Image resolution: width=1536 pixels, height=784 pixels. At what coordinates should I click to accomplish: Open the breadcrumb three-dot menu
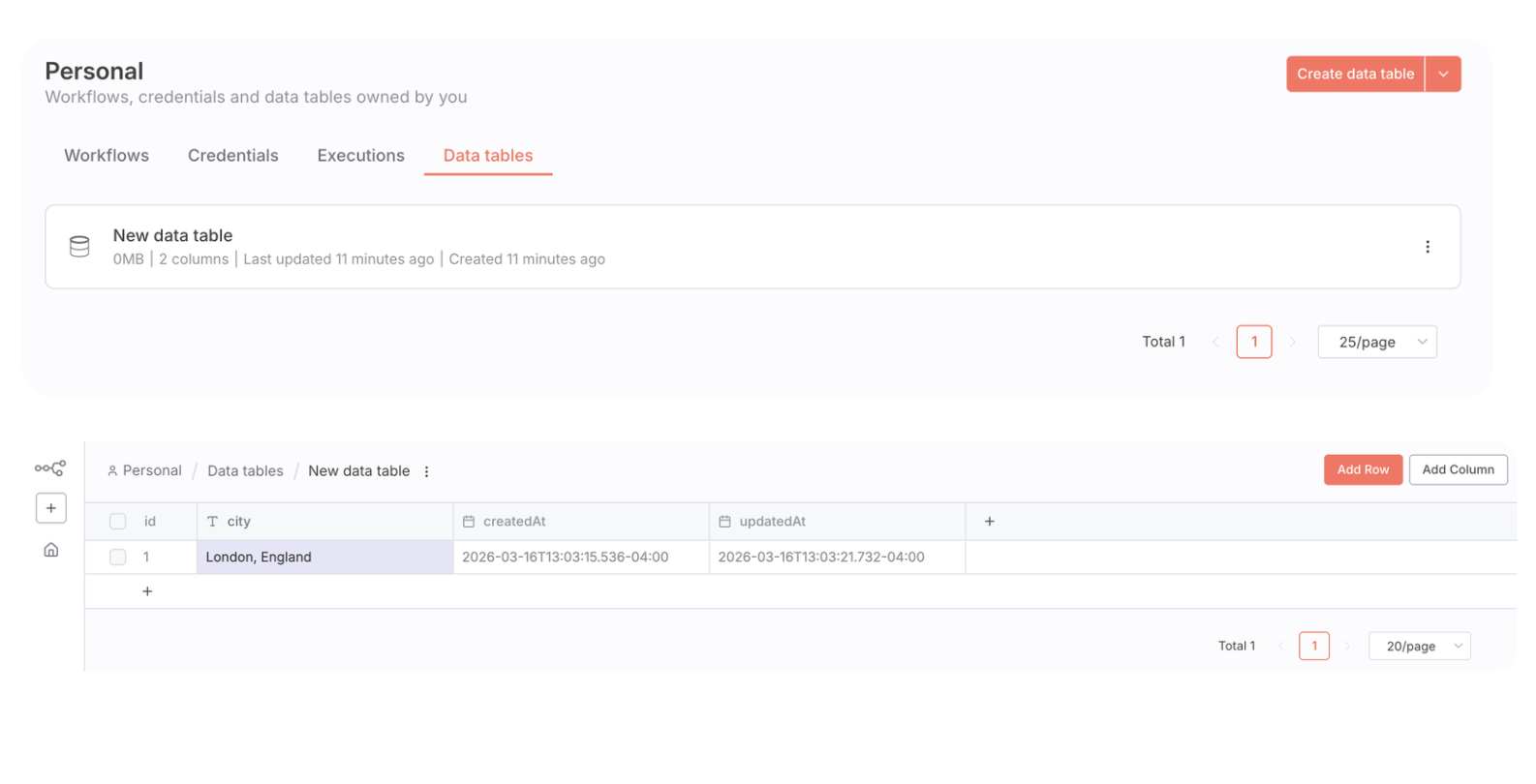[x=426, y=471]
